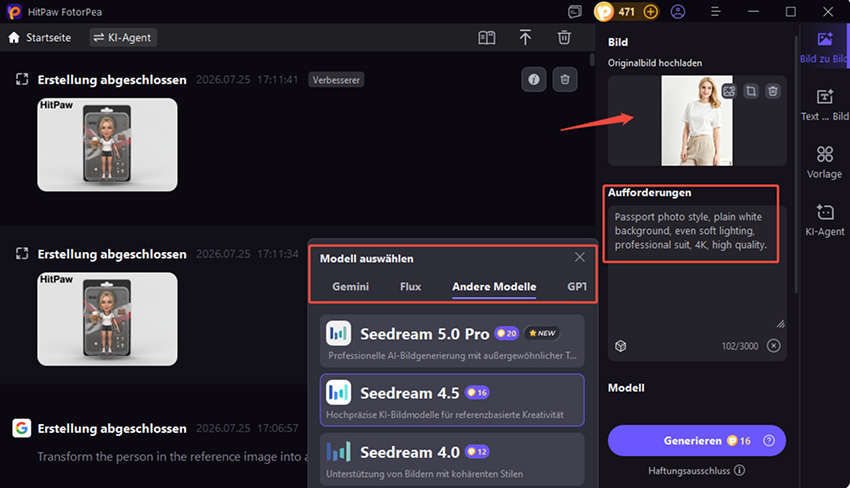Choose the Seedream 4.5 model
Screen dimensions: 850x488
pyautogui.click(x=452, y=400)
